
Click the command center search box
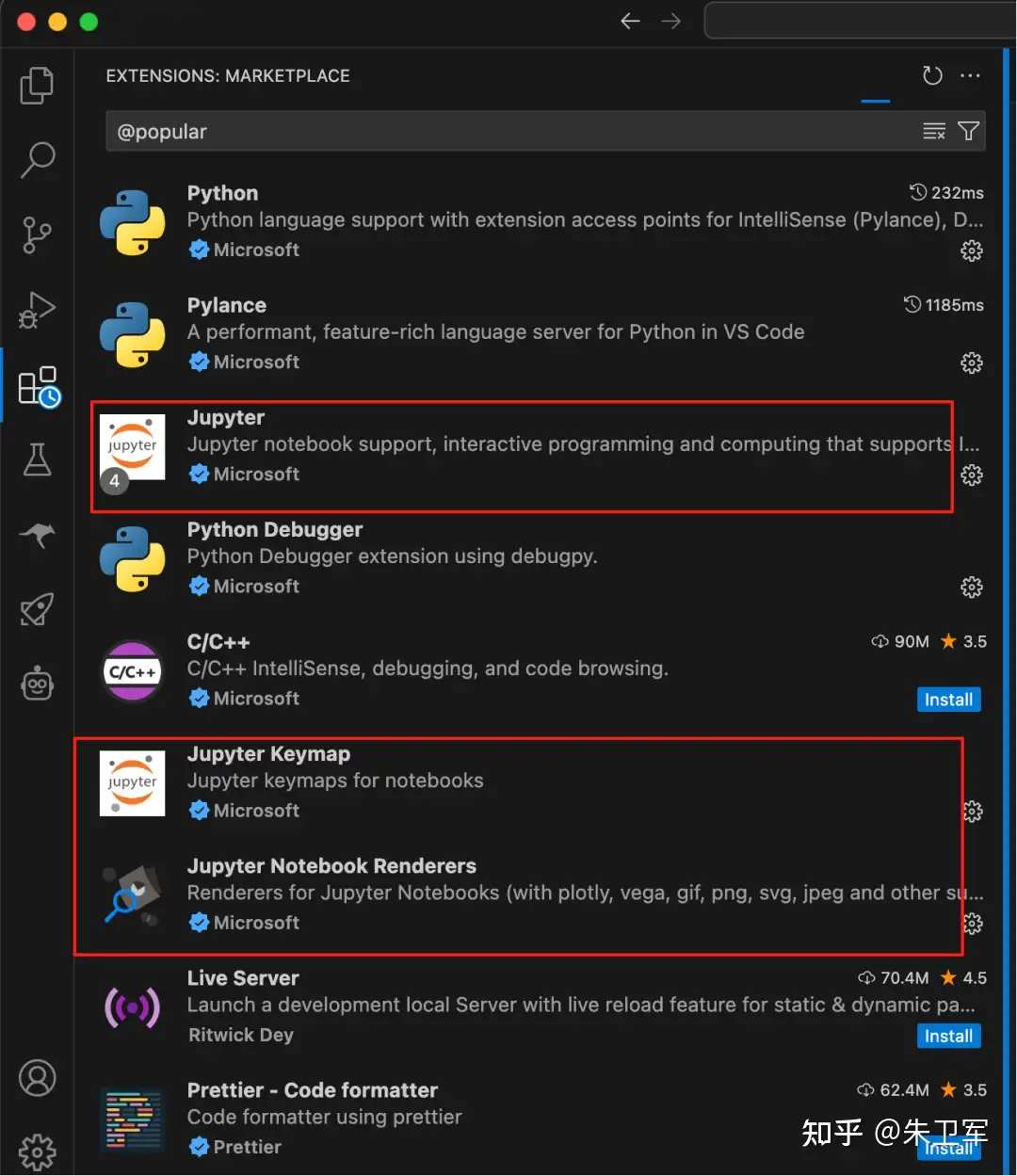click(x=860, y=21)
